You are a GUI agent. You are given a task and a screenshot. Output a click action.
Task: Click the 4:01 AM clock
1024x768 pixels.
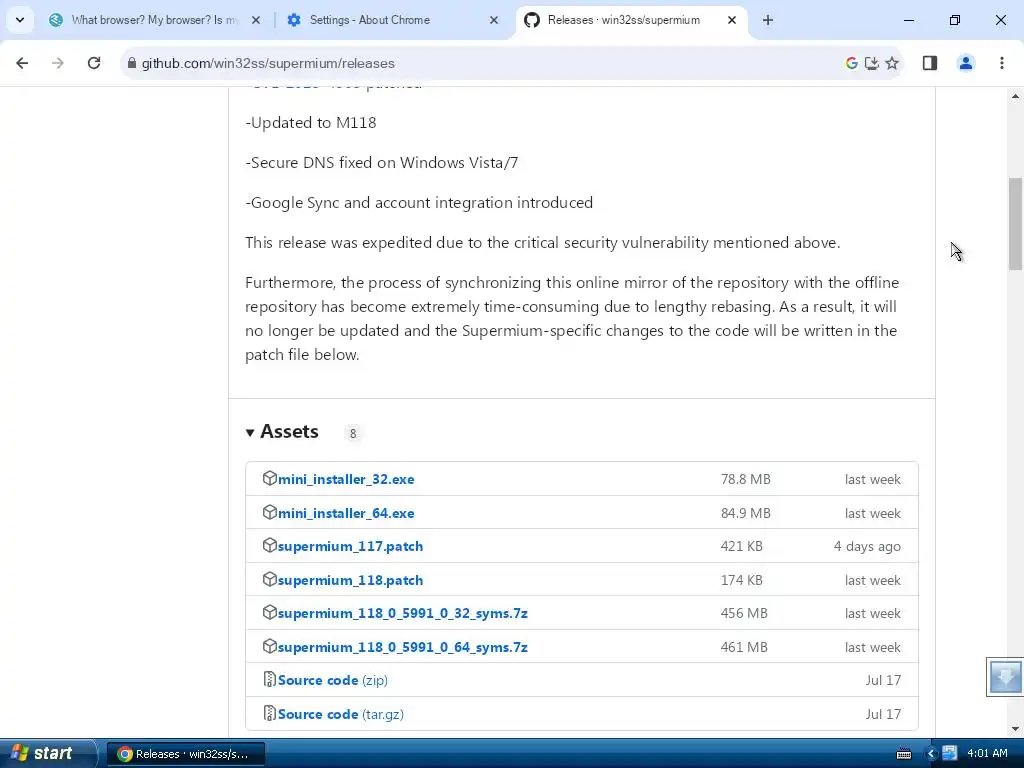(987, 754)
